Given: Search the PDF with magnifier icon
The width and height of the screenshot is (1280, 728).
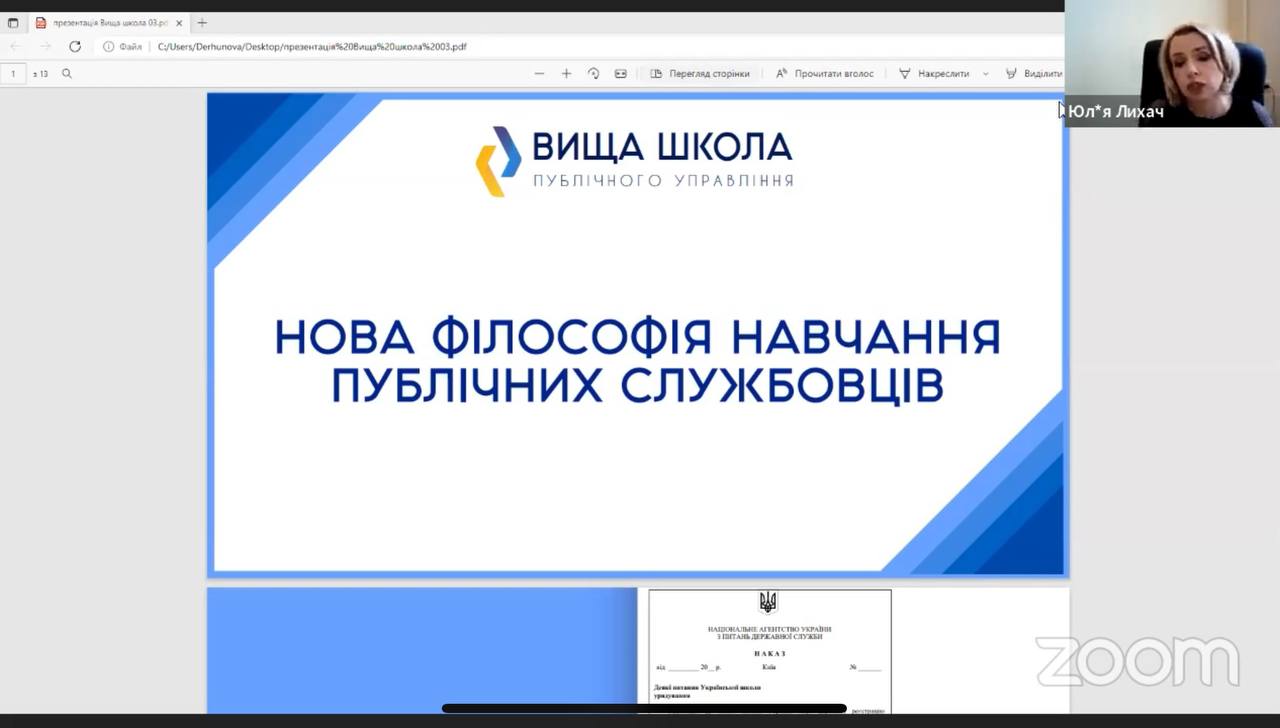Looking at the screenshot, I should click(x=67, y=74).
